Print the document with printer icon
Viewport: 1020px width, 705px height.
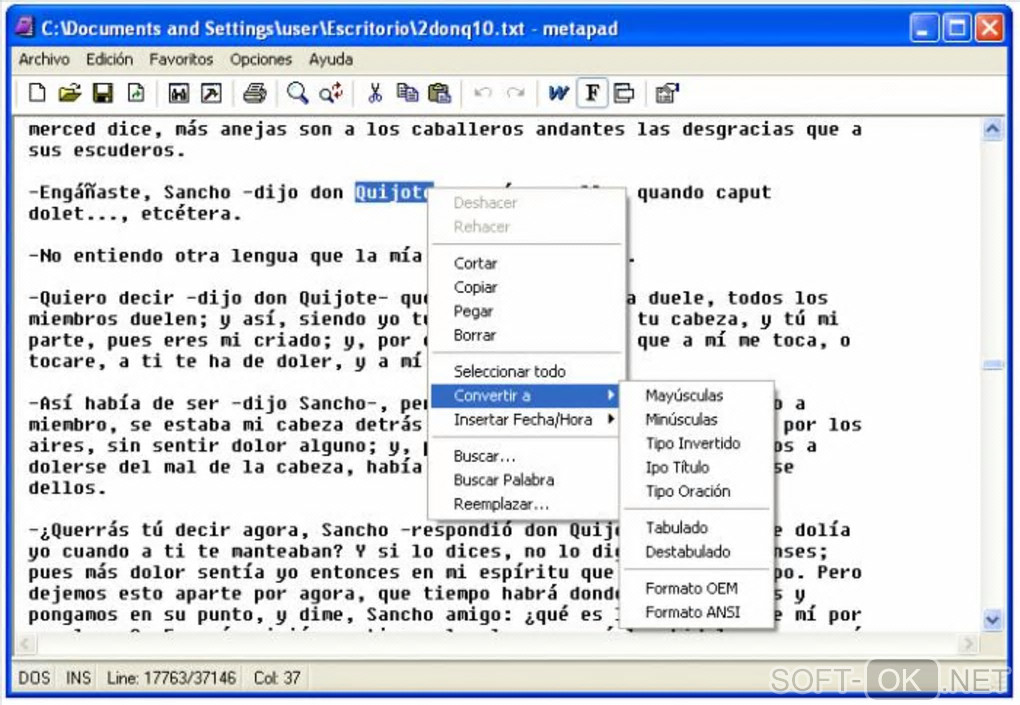(254, 94)
